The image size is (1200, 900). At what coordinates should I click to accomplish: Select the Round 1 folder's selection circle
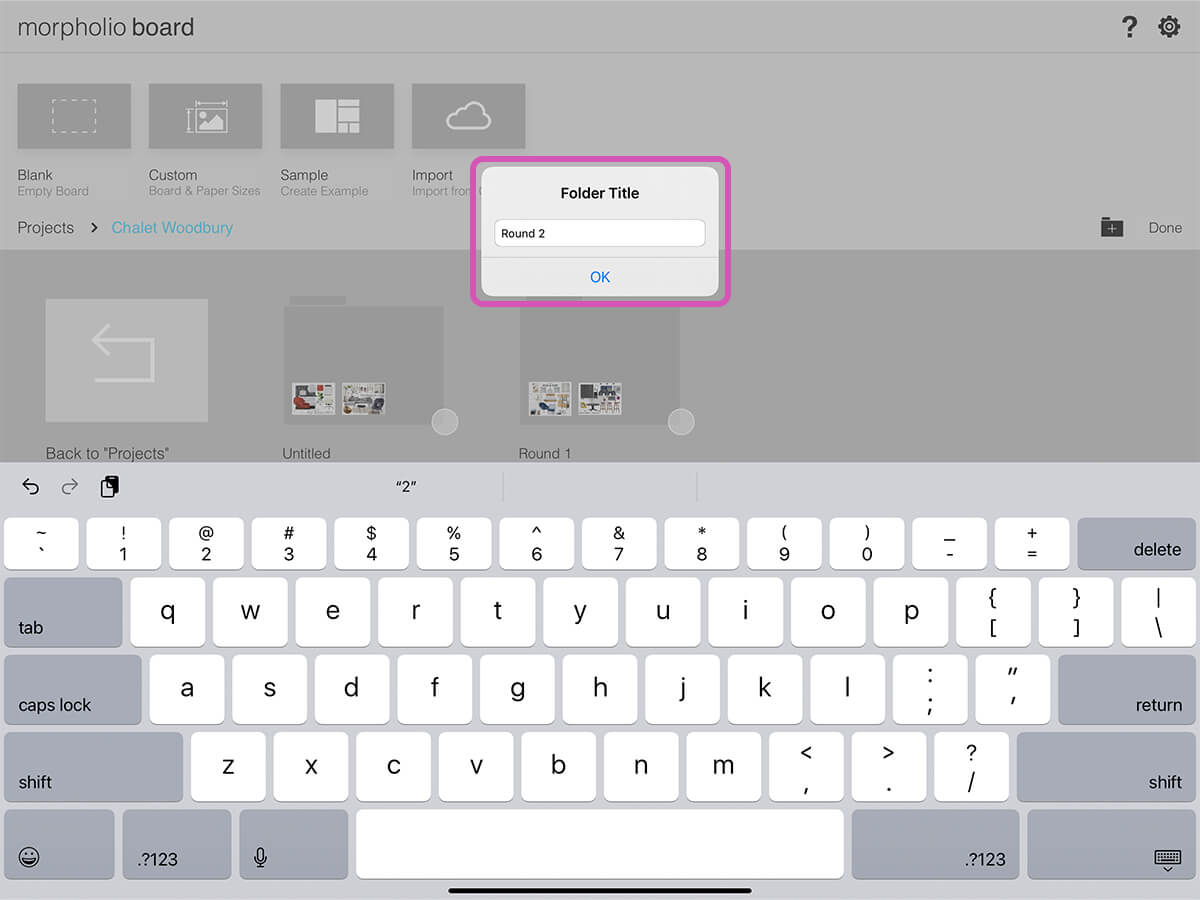tap(681, 421)
